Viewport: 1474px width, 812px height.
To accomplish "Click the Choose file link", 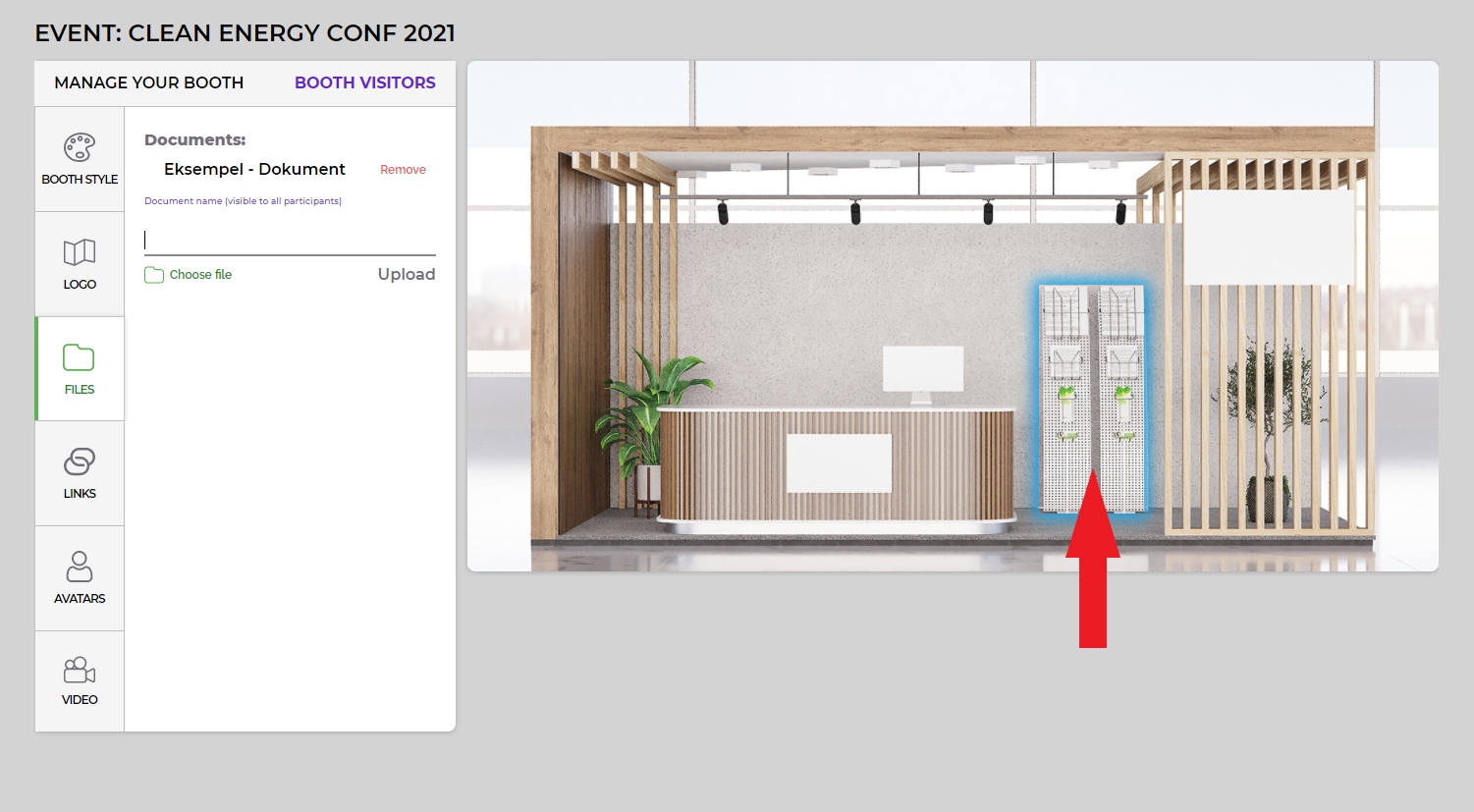I will click(x=200, y=275).
